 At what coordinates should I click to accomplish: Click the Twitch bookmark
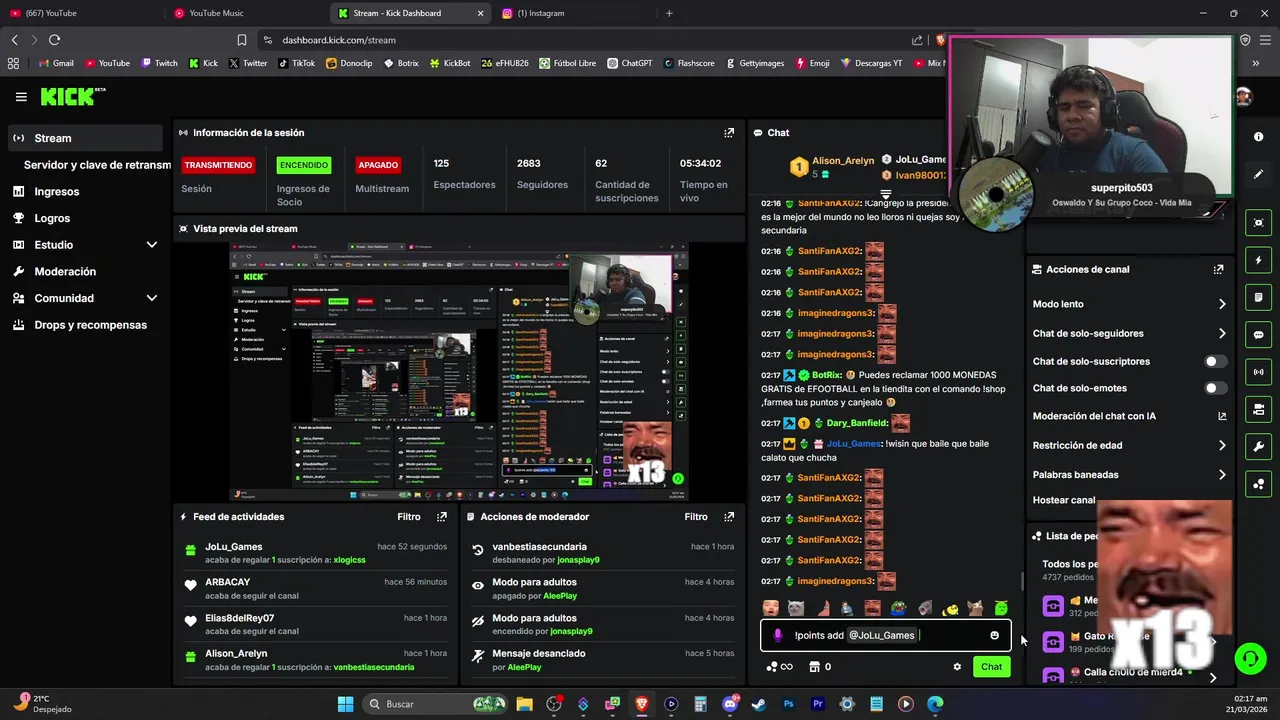click(x=159, y=63)
